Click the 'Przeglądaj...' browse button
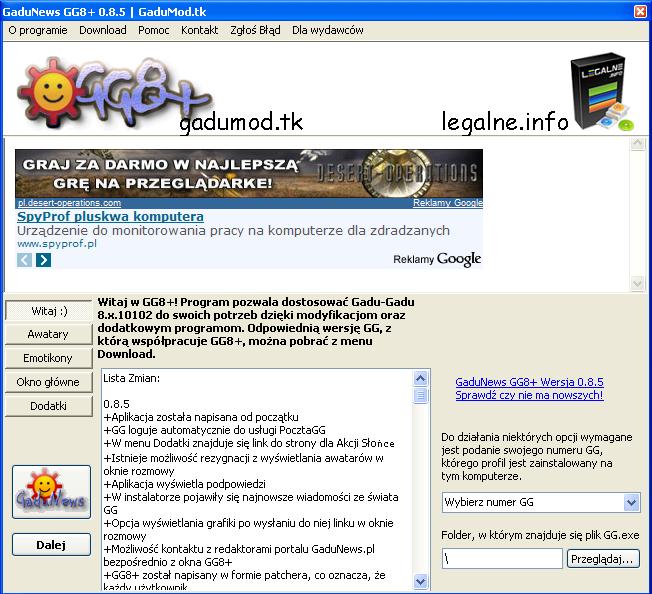This screenshot has height=594, width=652. click(602, 559)
